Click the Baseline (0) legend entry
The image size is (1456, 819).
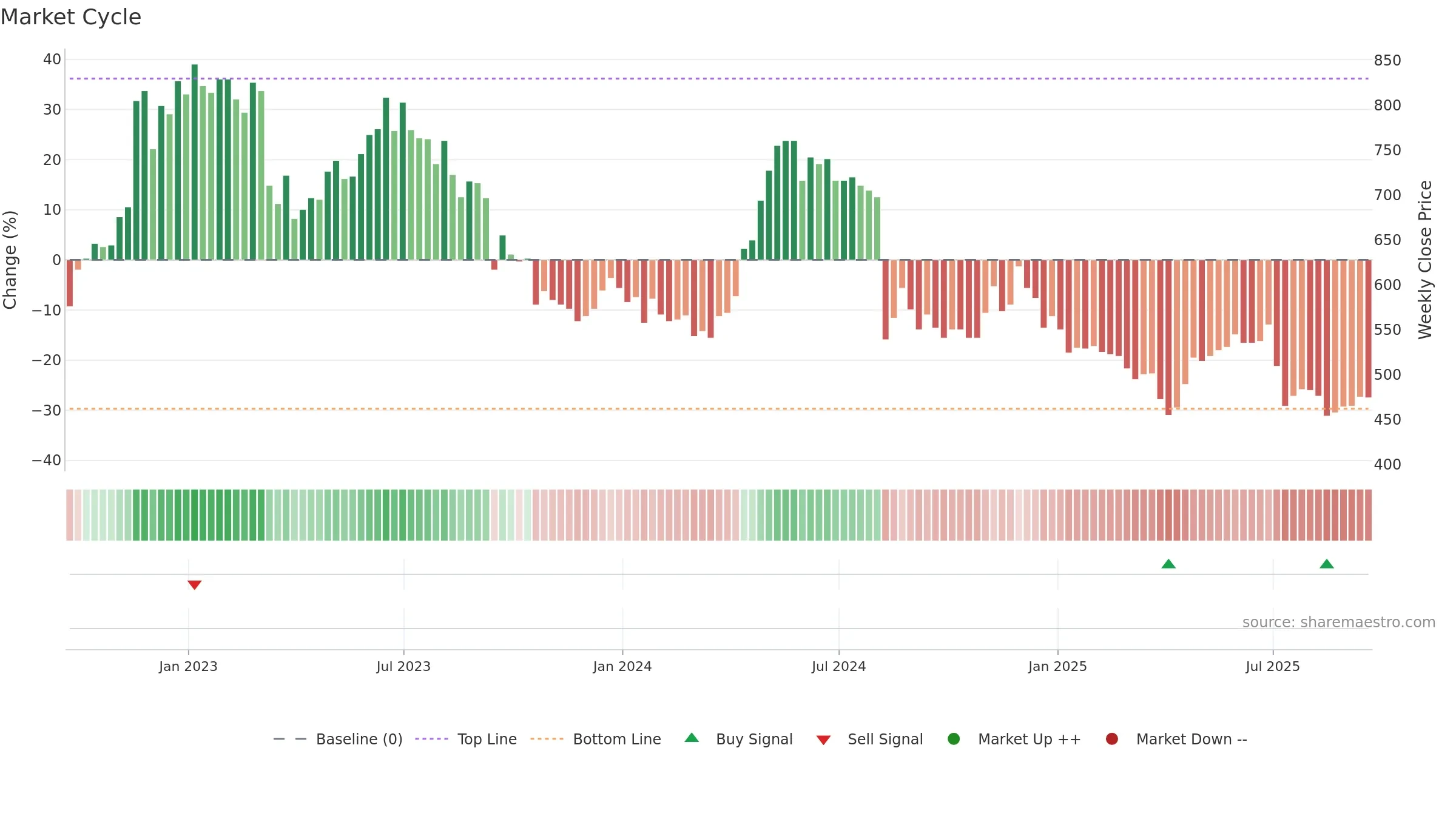[x=338, y=739]
